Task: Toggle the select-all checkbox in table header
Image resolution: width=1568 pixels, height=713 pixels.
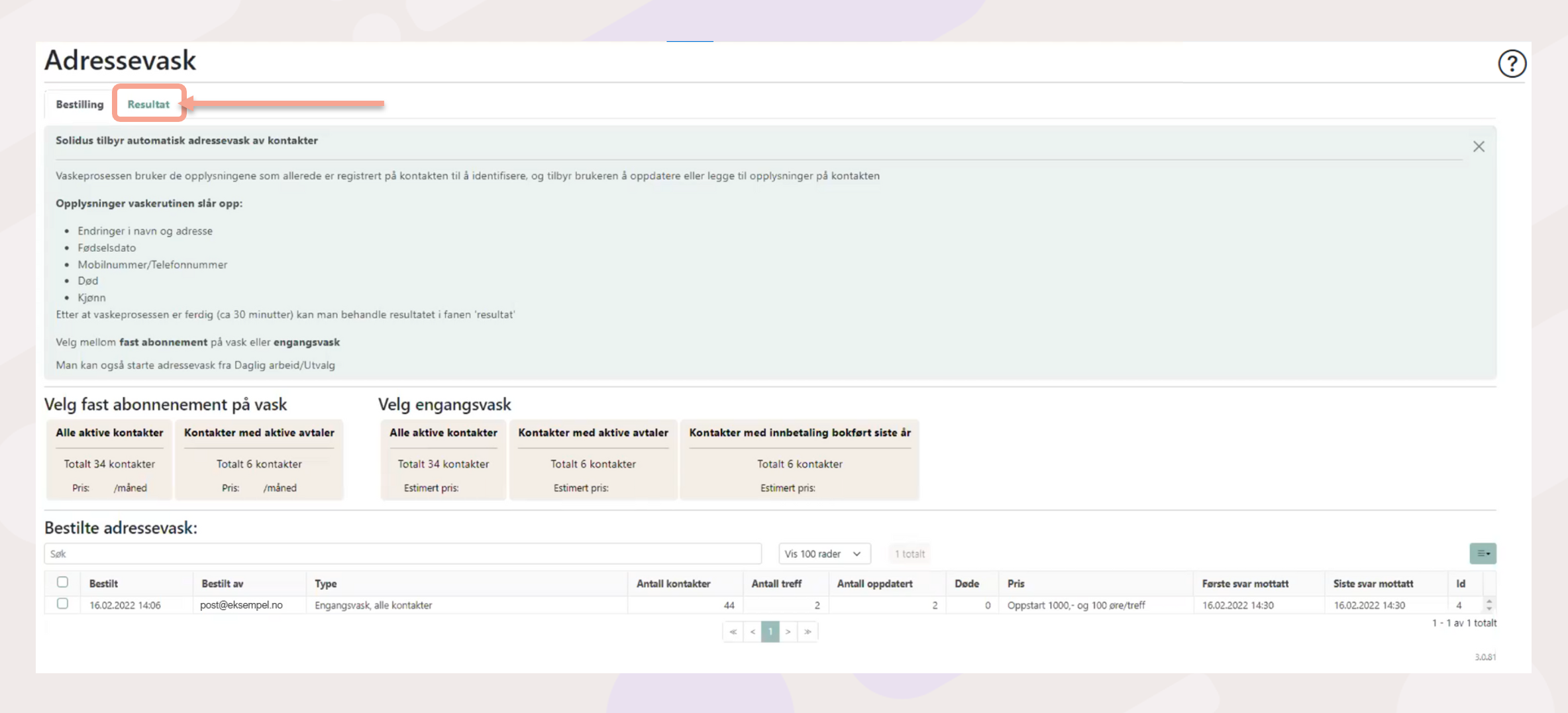Action: pos(62,582)
